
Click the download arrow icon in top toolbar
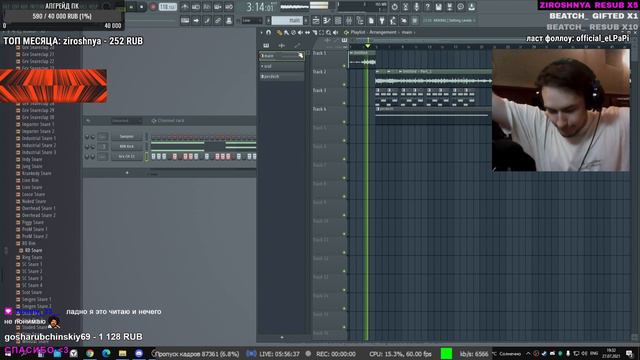pos(471,7)
